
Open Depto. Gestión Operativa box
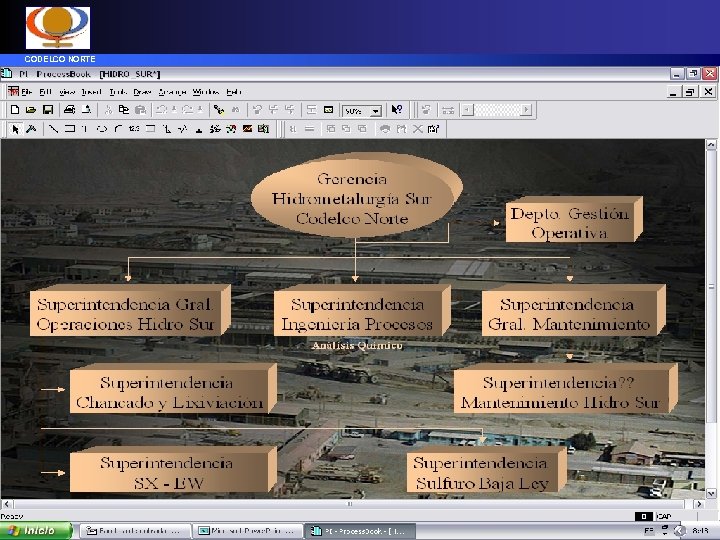click(573, 221)
